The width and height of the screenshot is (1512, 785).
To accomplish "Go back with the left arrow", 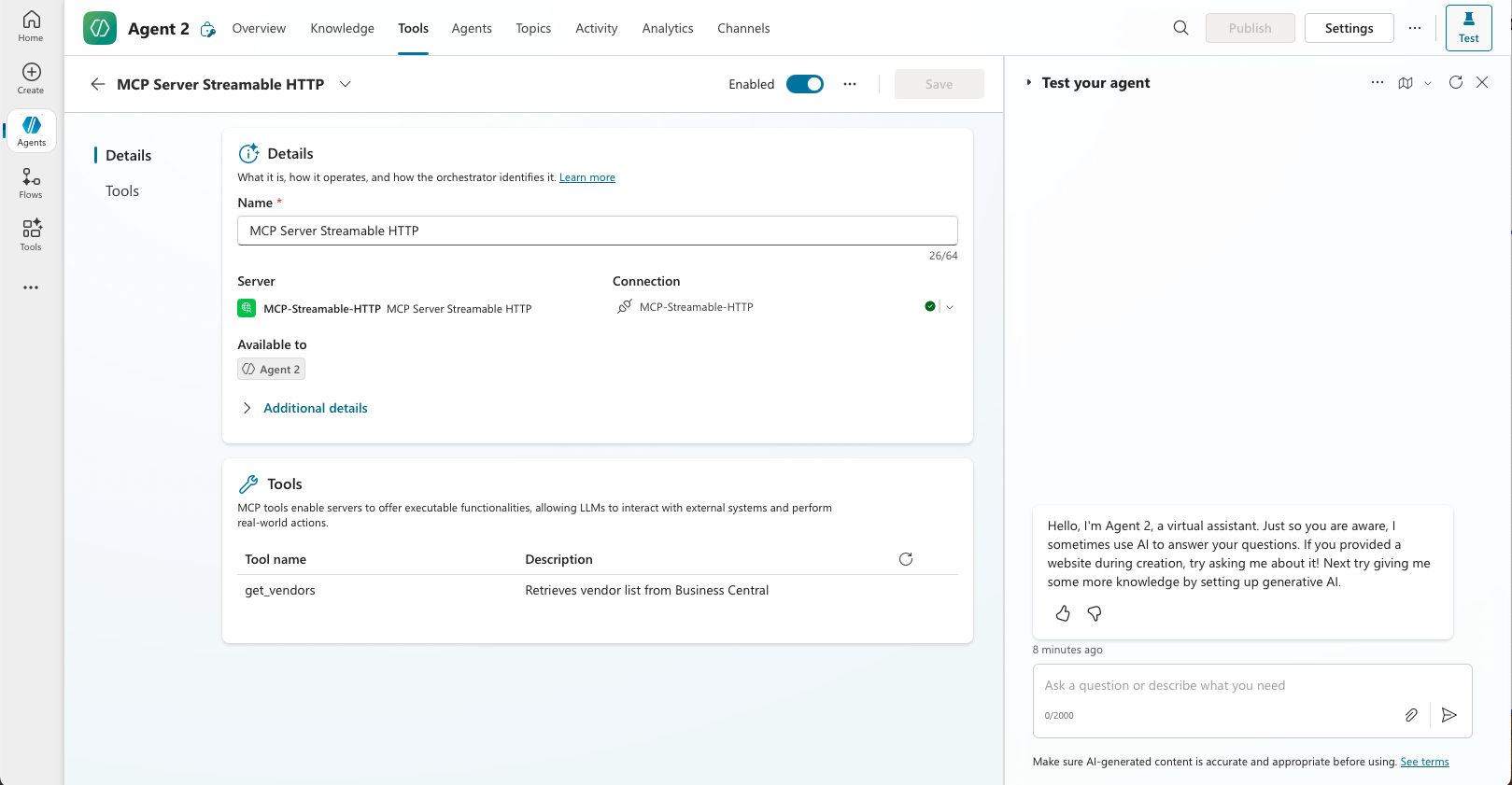I will coord(97,84).
